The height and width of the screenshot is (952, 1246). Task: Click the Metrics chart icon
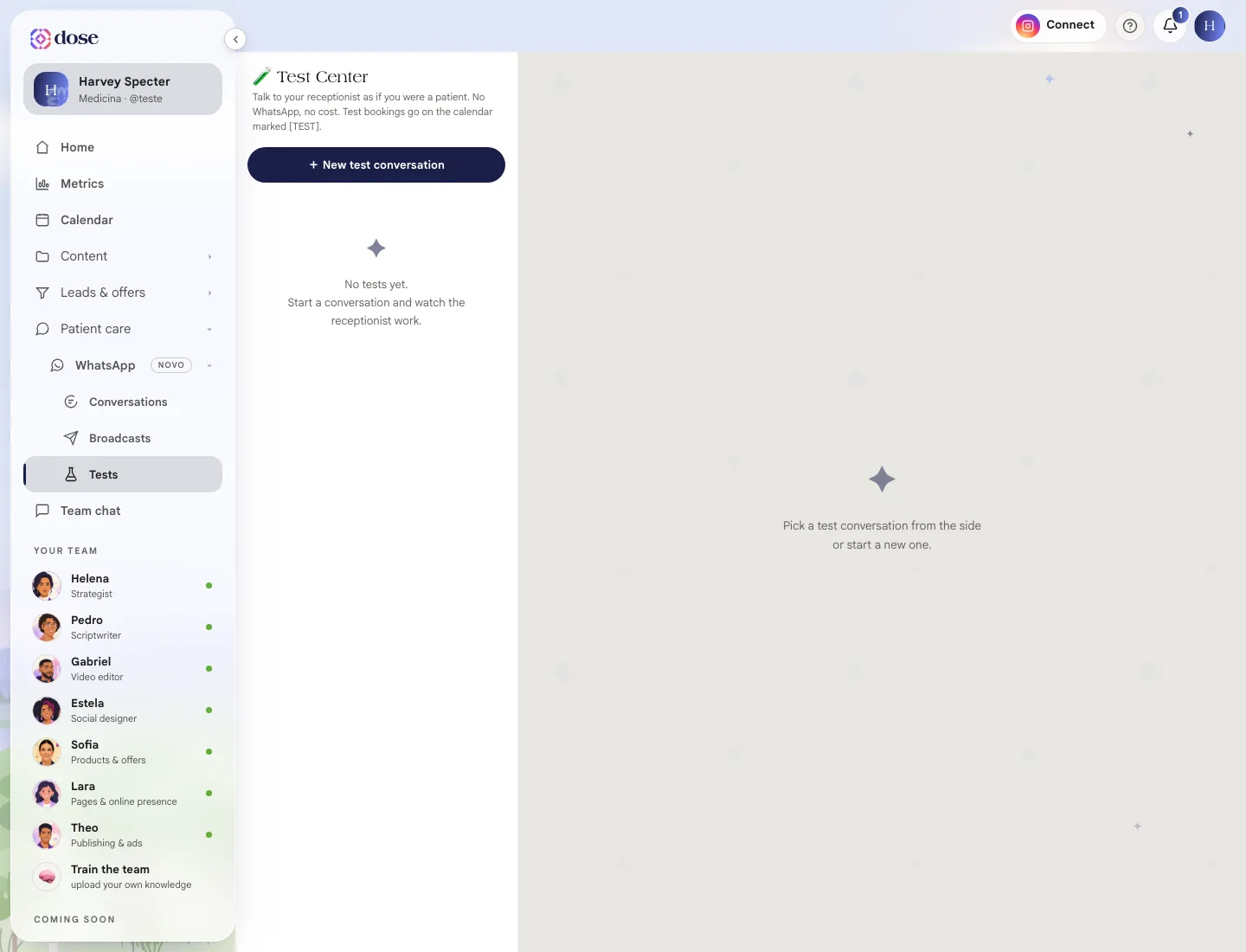pos(42,183)
